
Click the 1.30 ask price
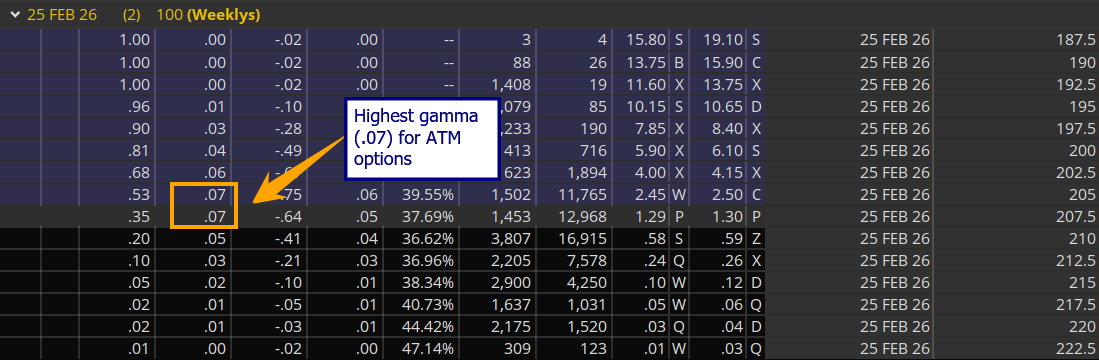click(x=728, y=217)
